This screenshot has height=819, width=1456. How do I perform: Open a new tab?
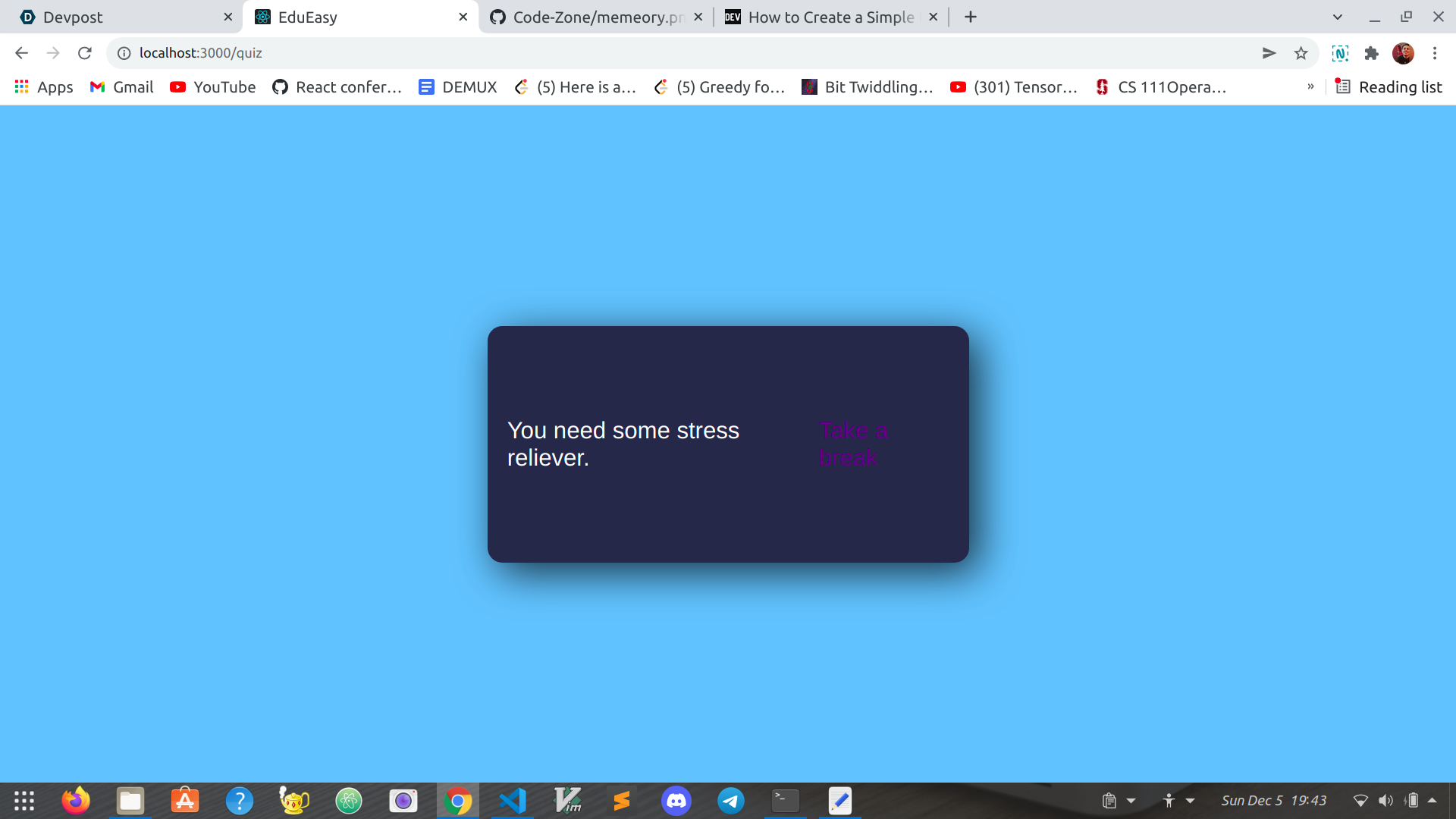tap(971, 17)
